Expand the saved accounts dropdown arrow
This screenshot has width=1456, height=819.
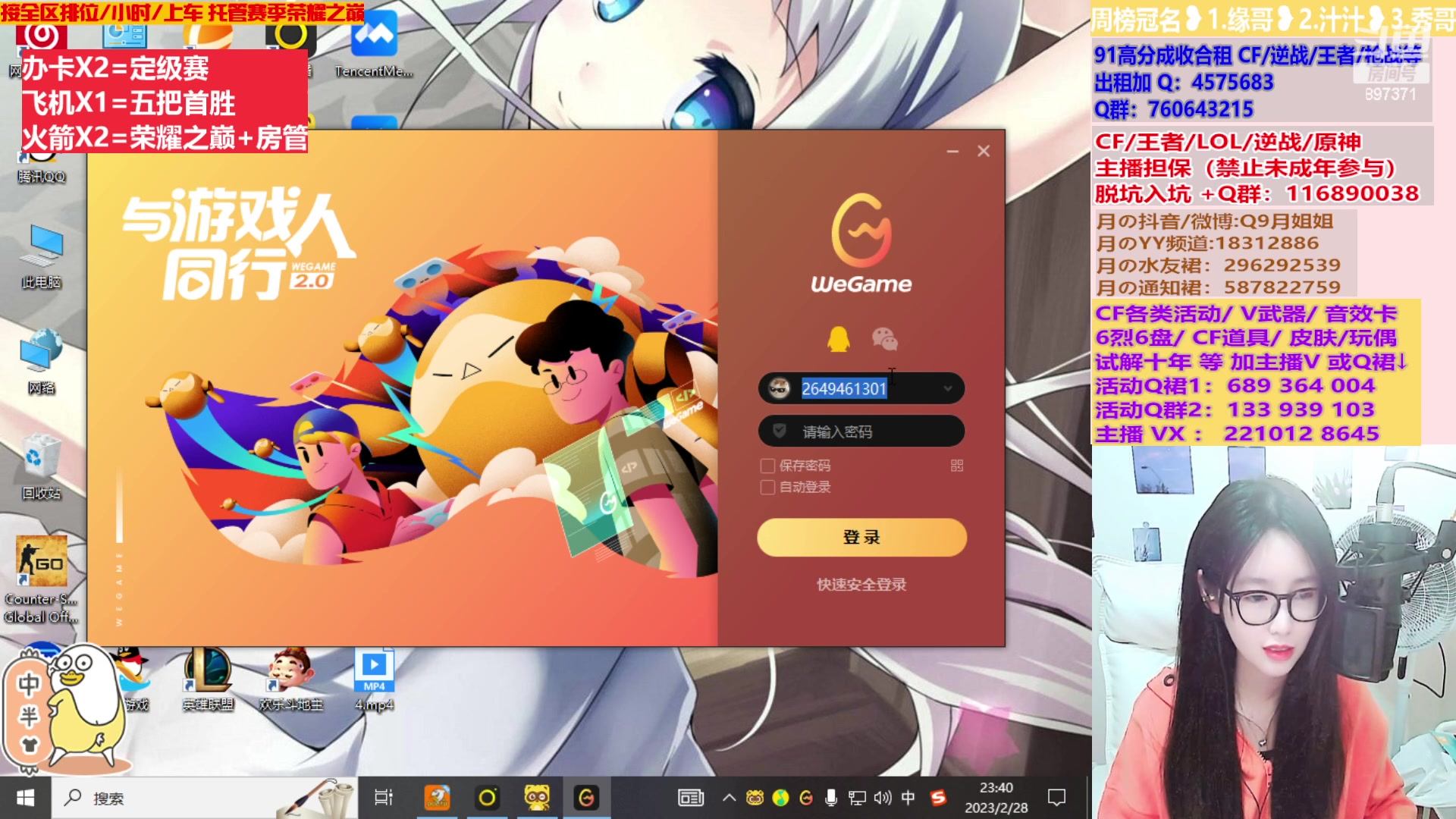tap(948, 389)
